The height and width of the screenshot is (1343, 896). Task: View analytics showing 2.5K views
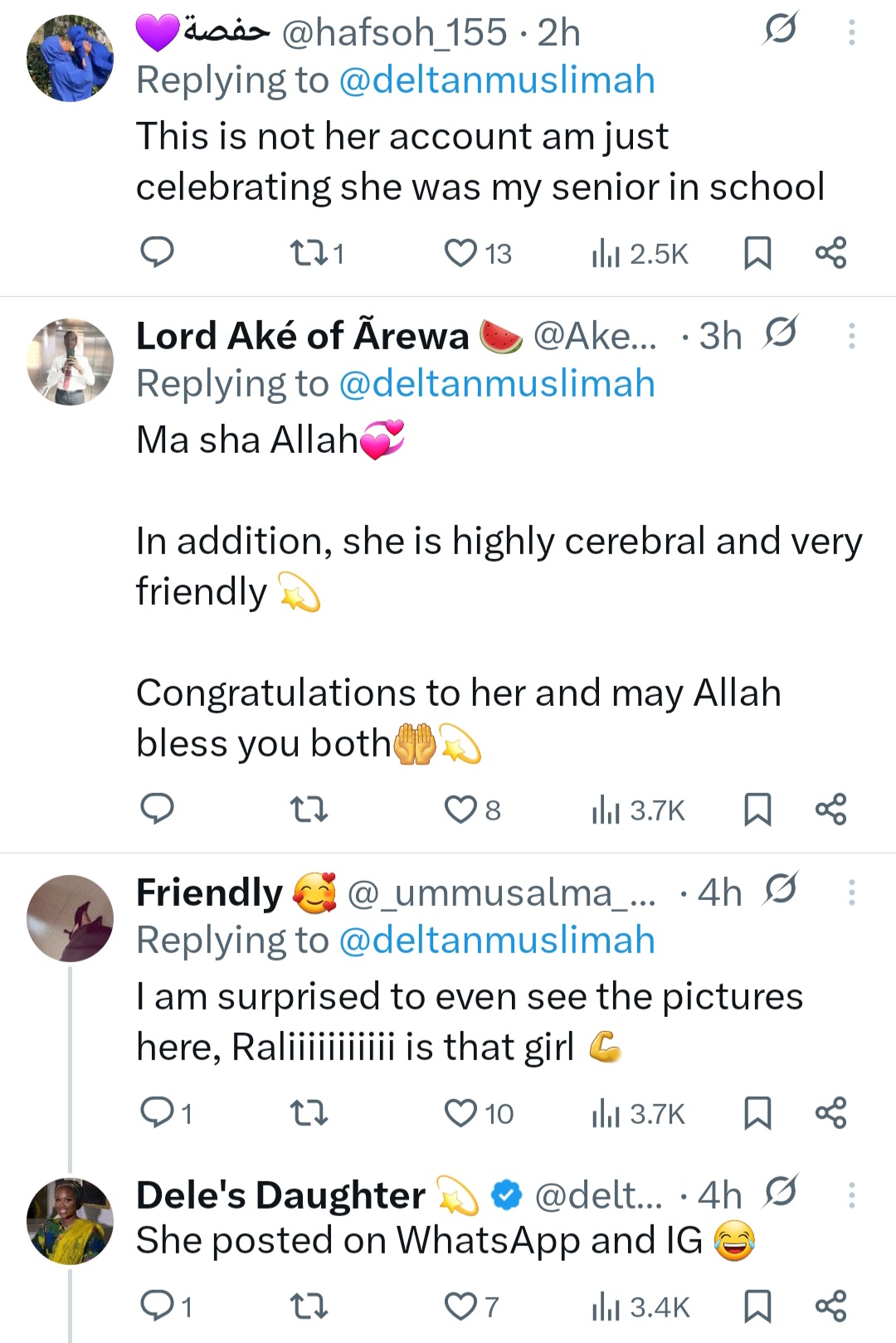point(639,252)
